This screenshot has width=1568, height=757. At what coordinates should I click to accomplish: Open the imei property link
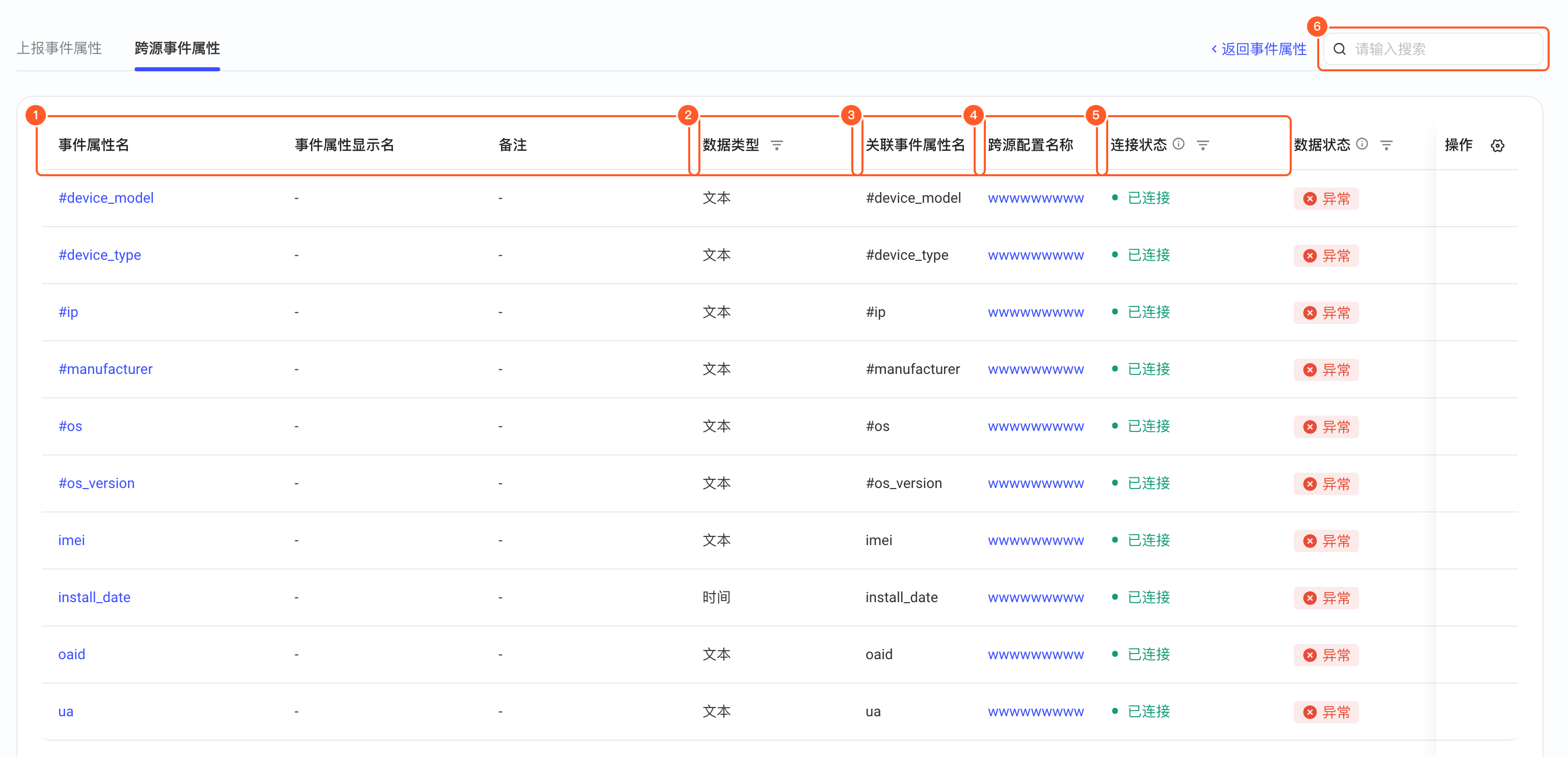[71, 540]
